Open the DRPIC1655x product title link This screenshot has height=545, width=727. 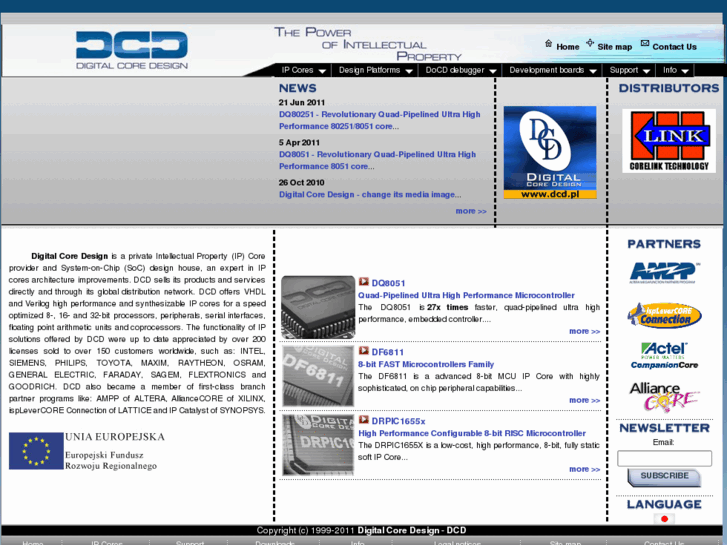tap(398, 422)
